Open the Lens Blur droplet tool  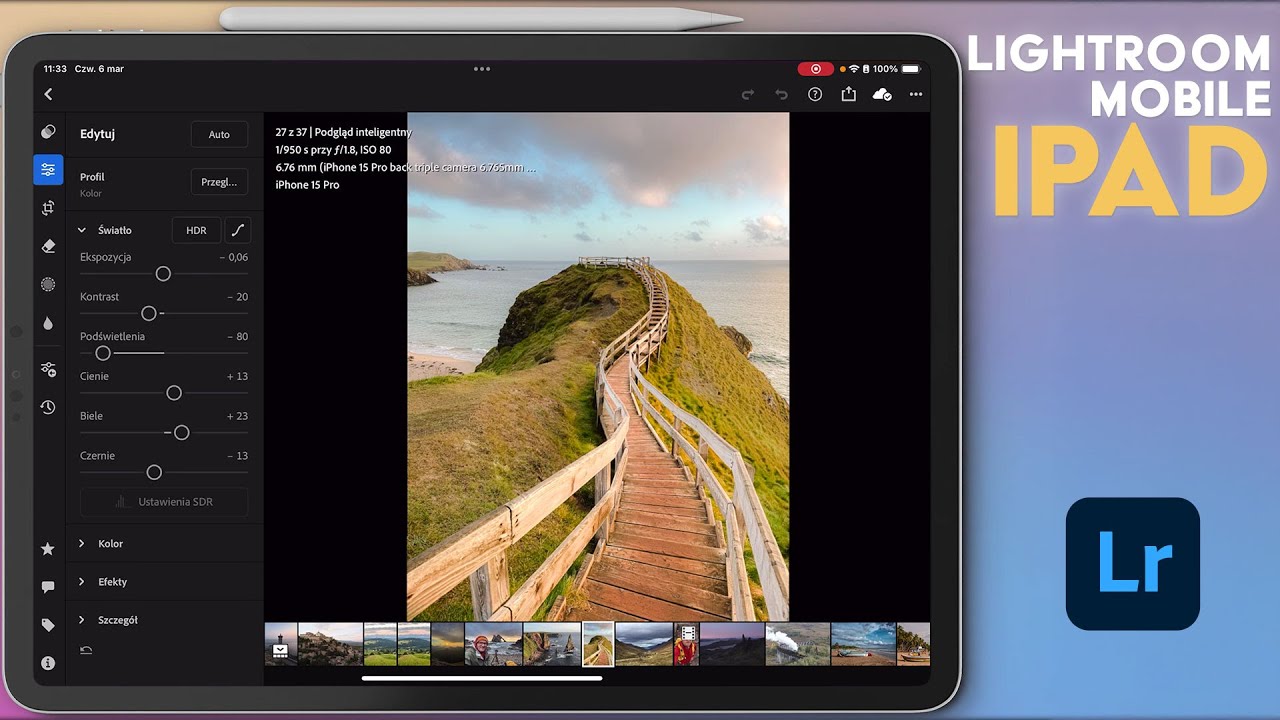coord(48,323)
